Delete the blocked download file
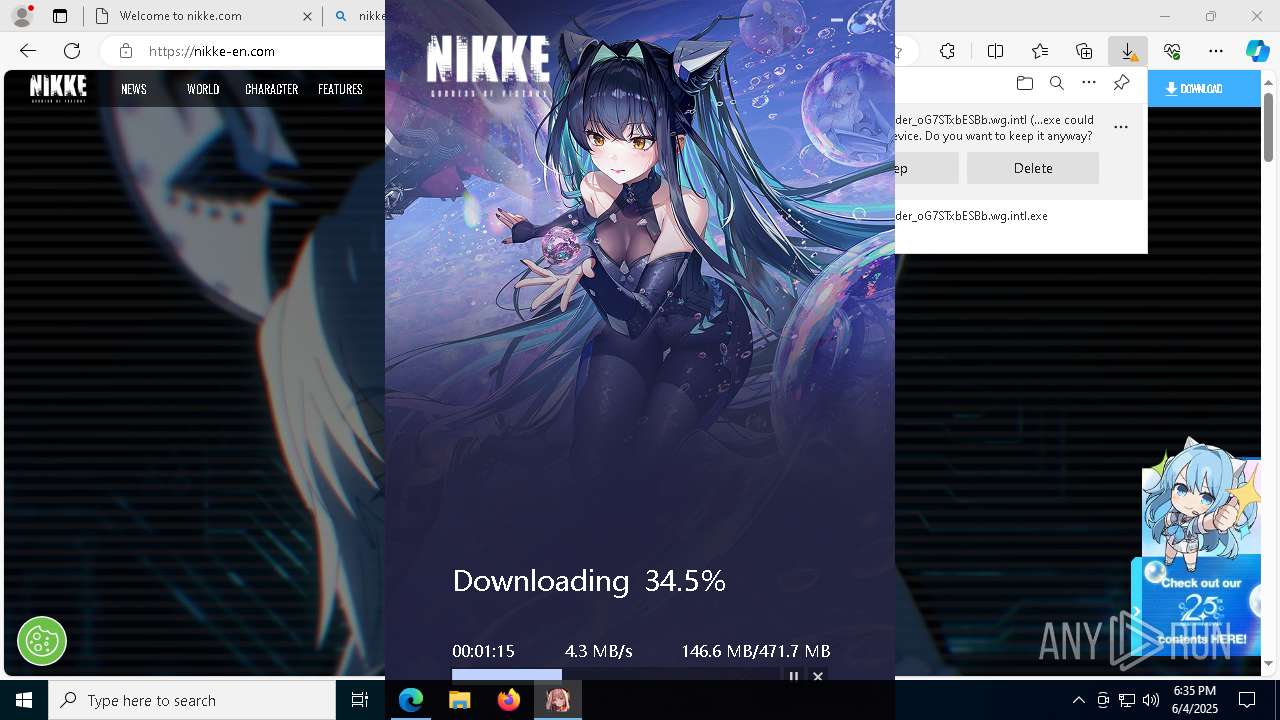The width and height of the screenshot is (1280, 720). (1033, 168)
